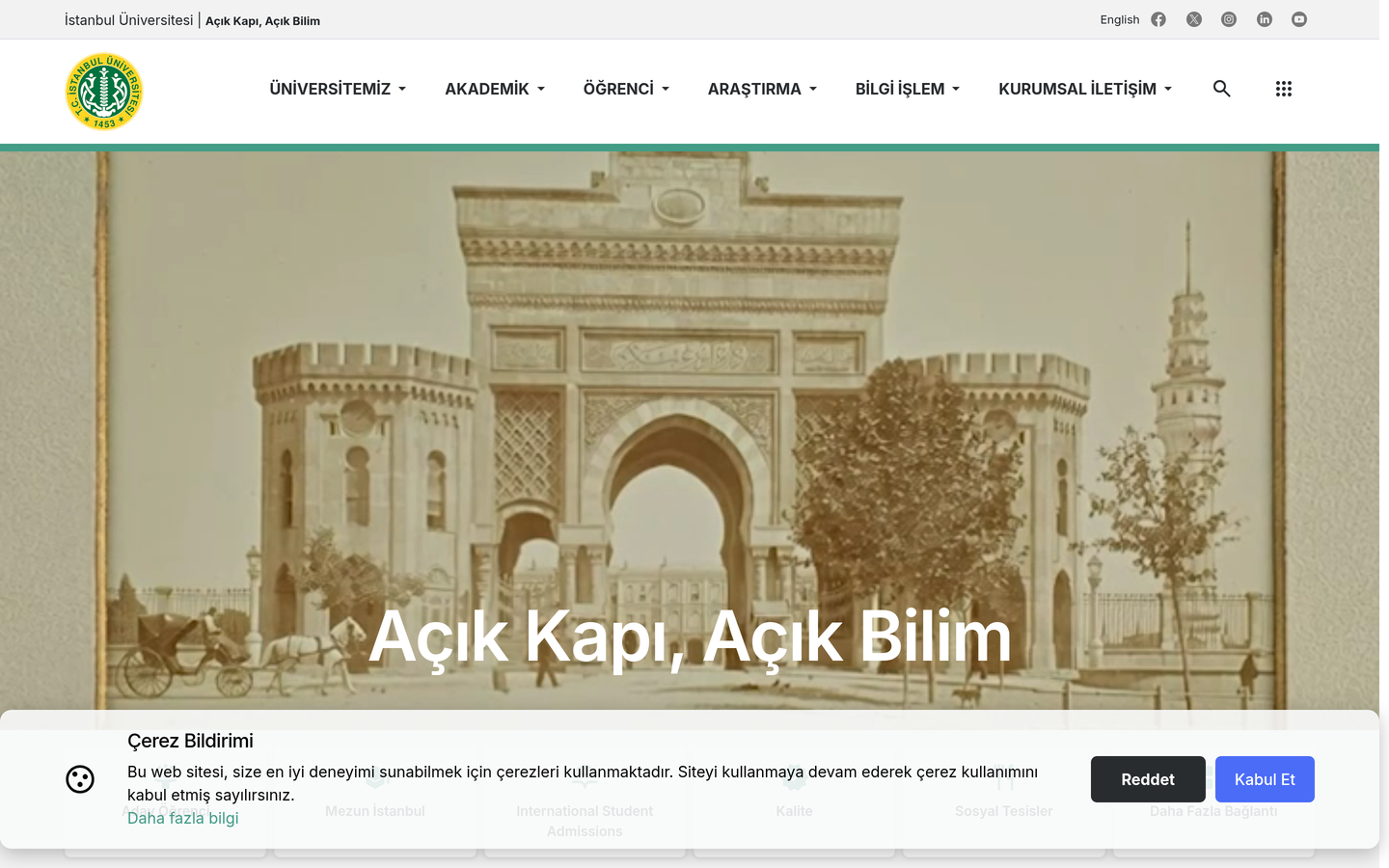Image resolution: width=1389 pixels, height=868 pixels.
Task: Open the YouTube channel icon
Action: 1299,19
